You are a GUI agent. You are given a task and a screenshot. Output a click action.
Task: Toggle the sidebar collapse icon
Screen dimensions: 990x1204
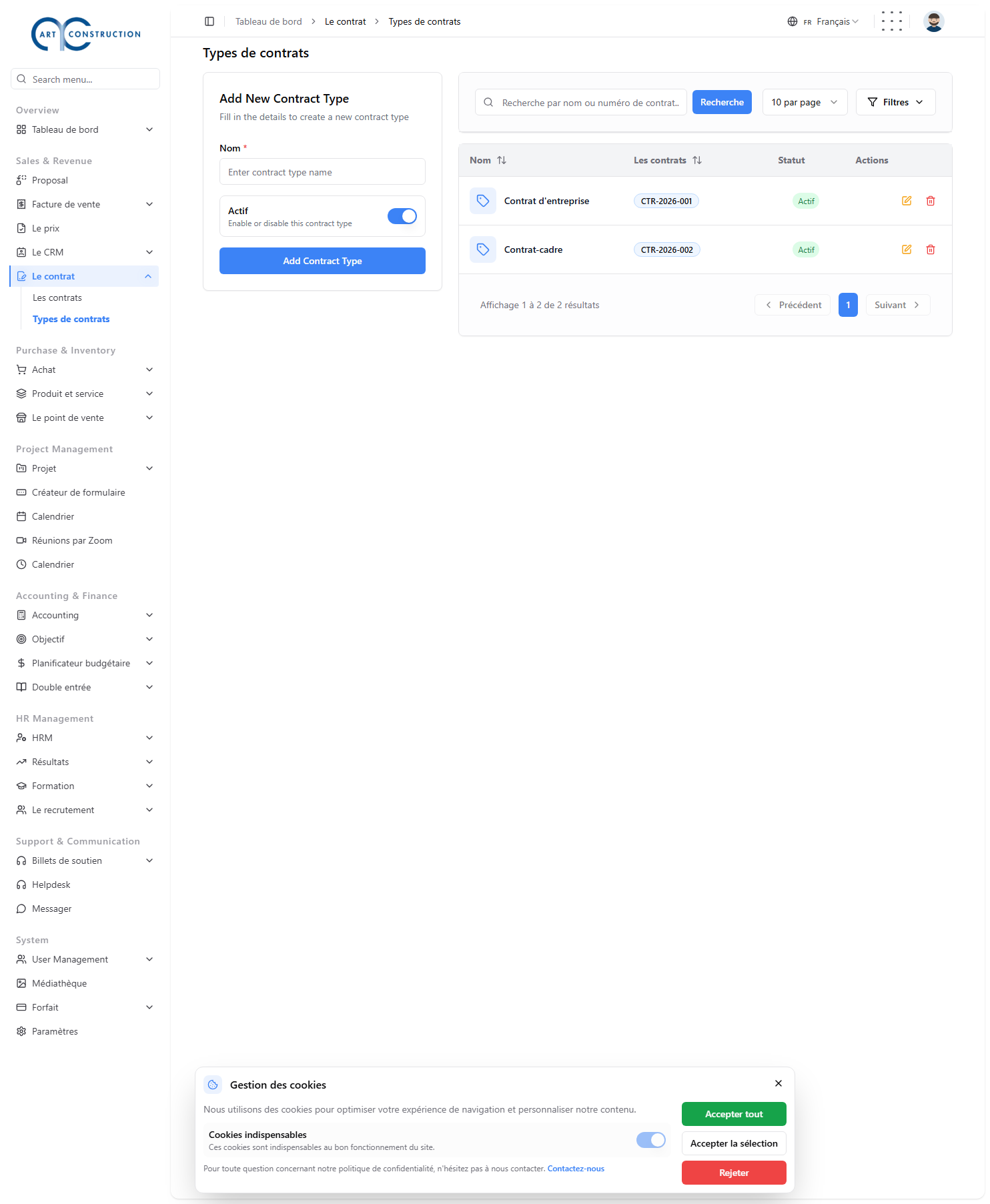[x=209, y=21]
